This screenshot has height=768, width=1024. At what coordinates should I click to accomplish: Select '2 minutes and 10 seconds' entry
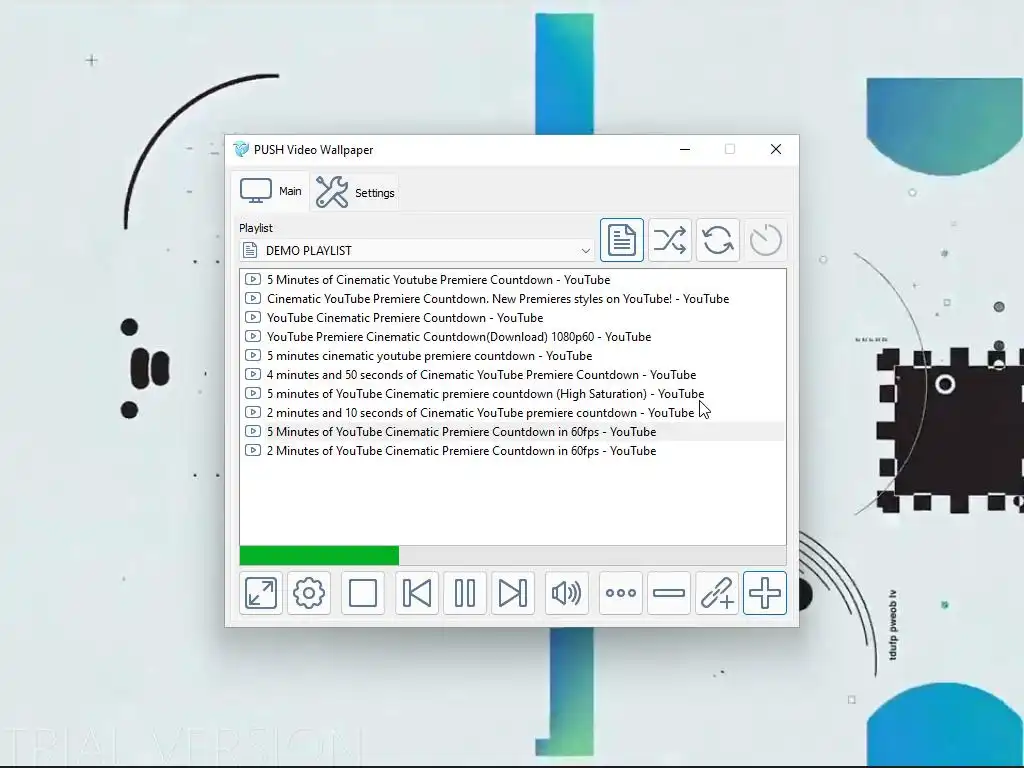pos(513,412)
